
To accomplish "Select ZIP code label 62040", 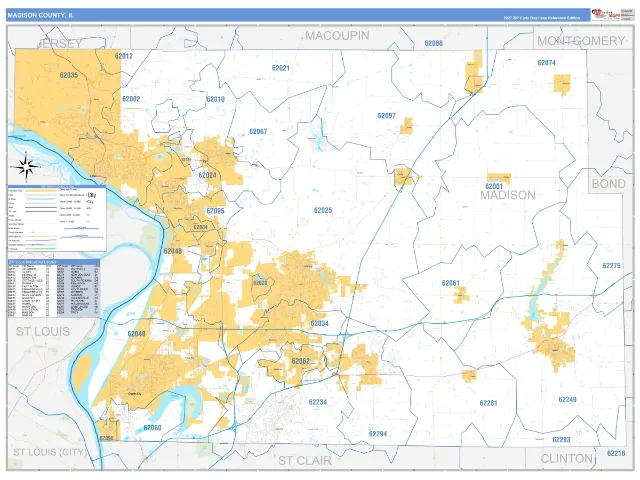I will (136, 334).
